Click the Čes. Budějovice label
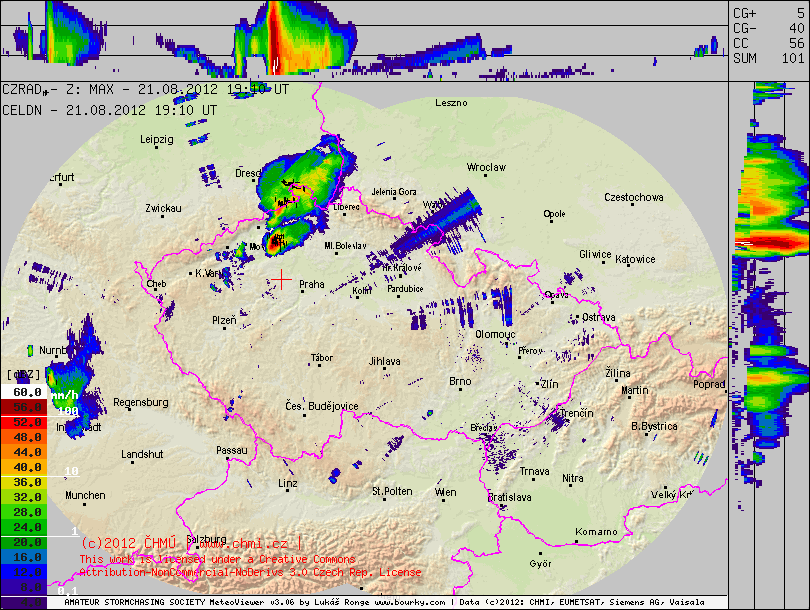This screenshot has width=810, height=610. point(322,406)
